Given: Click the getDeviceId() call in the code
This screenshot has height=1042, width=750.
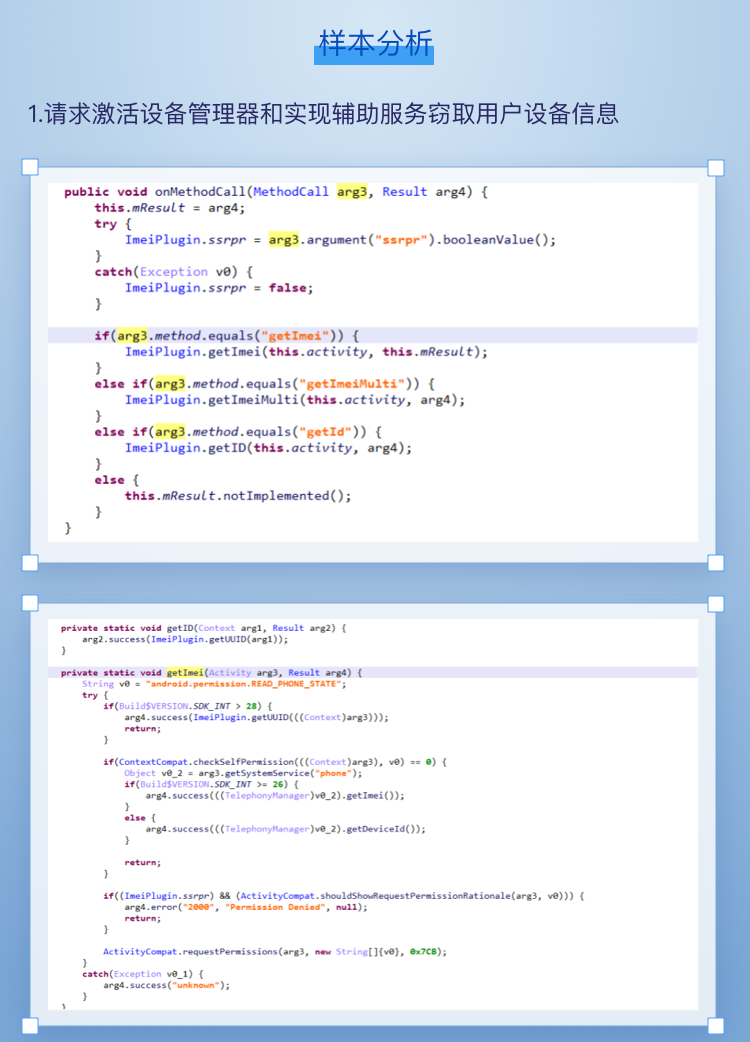Looking at the screenshot, I should [x=386, y=829].
